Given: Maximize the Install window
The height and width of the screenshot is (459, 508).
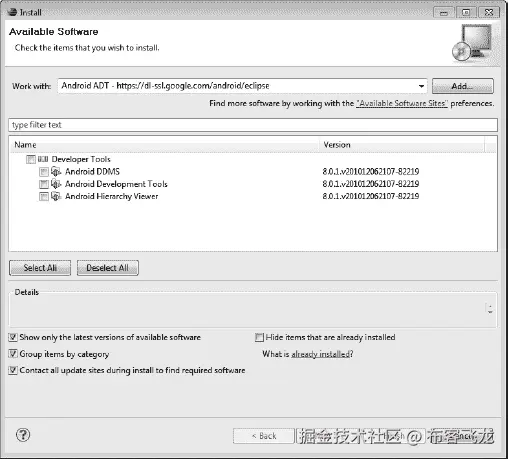Looking at the screenshot, I should tap(466, 13).
